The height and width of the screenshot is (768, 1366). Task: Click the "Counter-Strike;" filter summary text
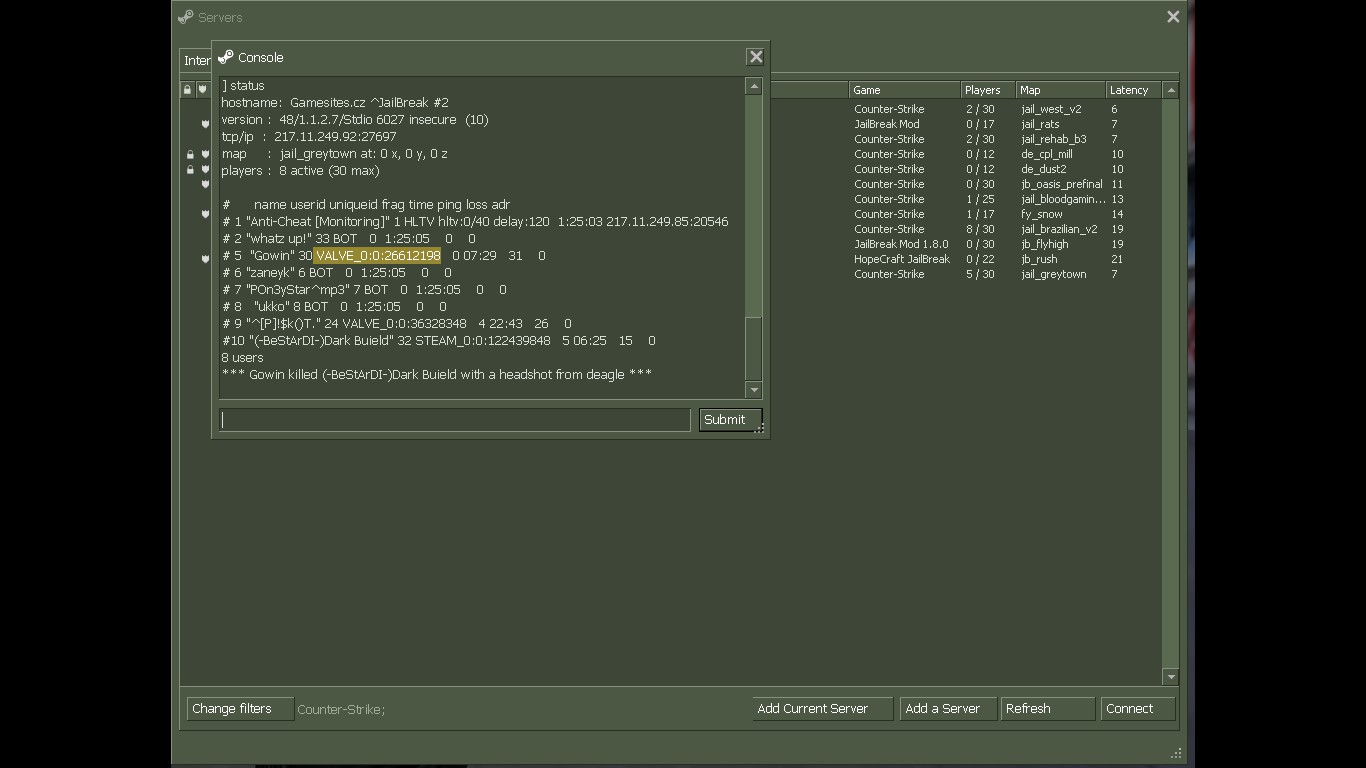[341, 710]
